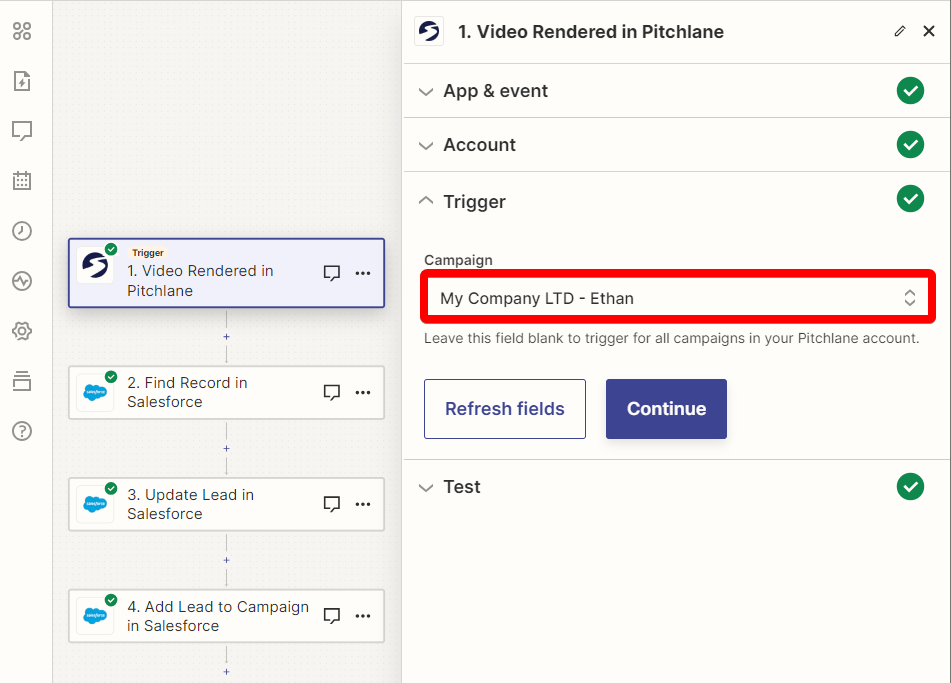Click the Salesforce logo on Update Lead step
The height and width of the screenshot is (683, 951).
[x=95, y=504]
